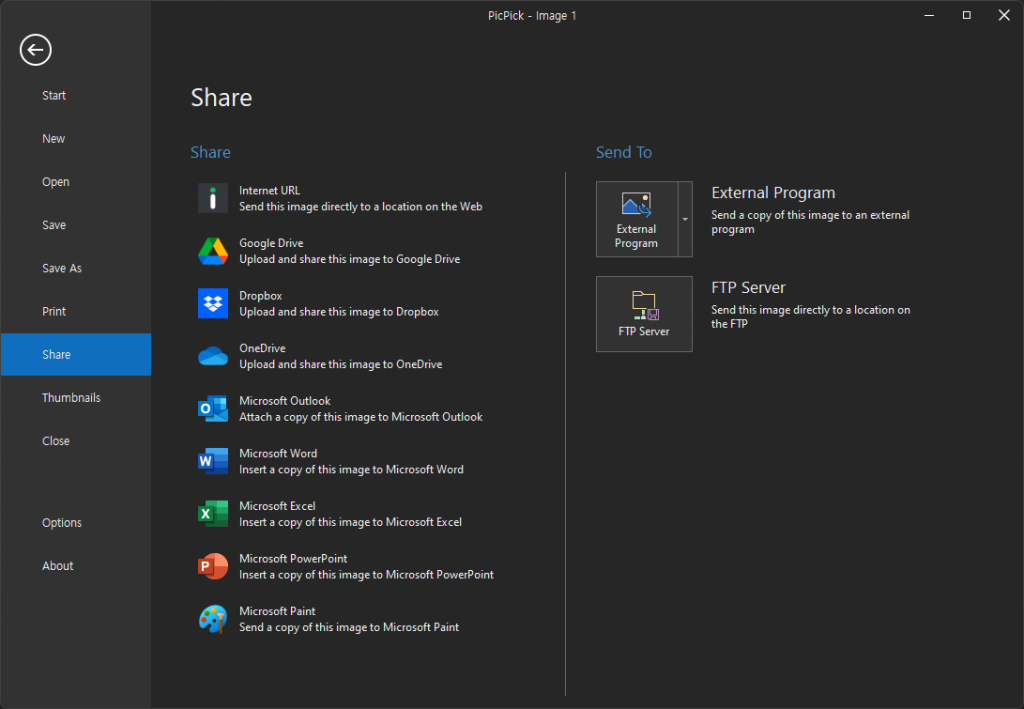Open the Save As menu item
Screen dimensions: 1024x709
62,268
